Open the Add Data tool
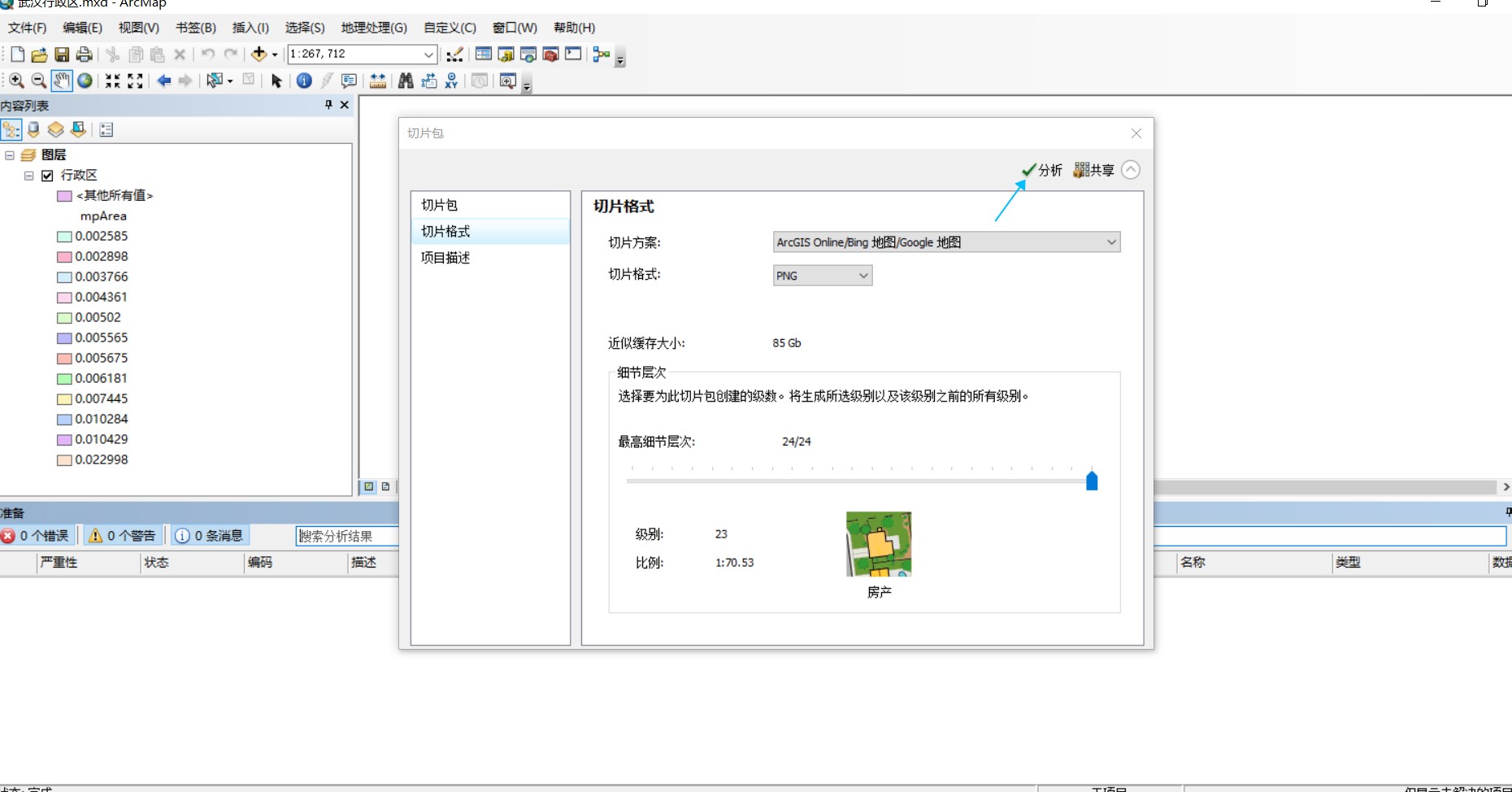Viewport: 1512px width, 792px height. [260, 54]
